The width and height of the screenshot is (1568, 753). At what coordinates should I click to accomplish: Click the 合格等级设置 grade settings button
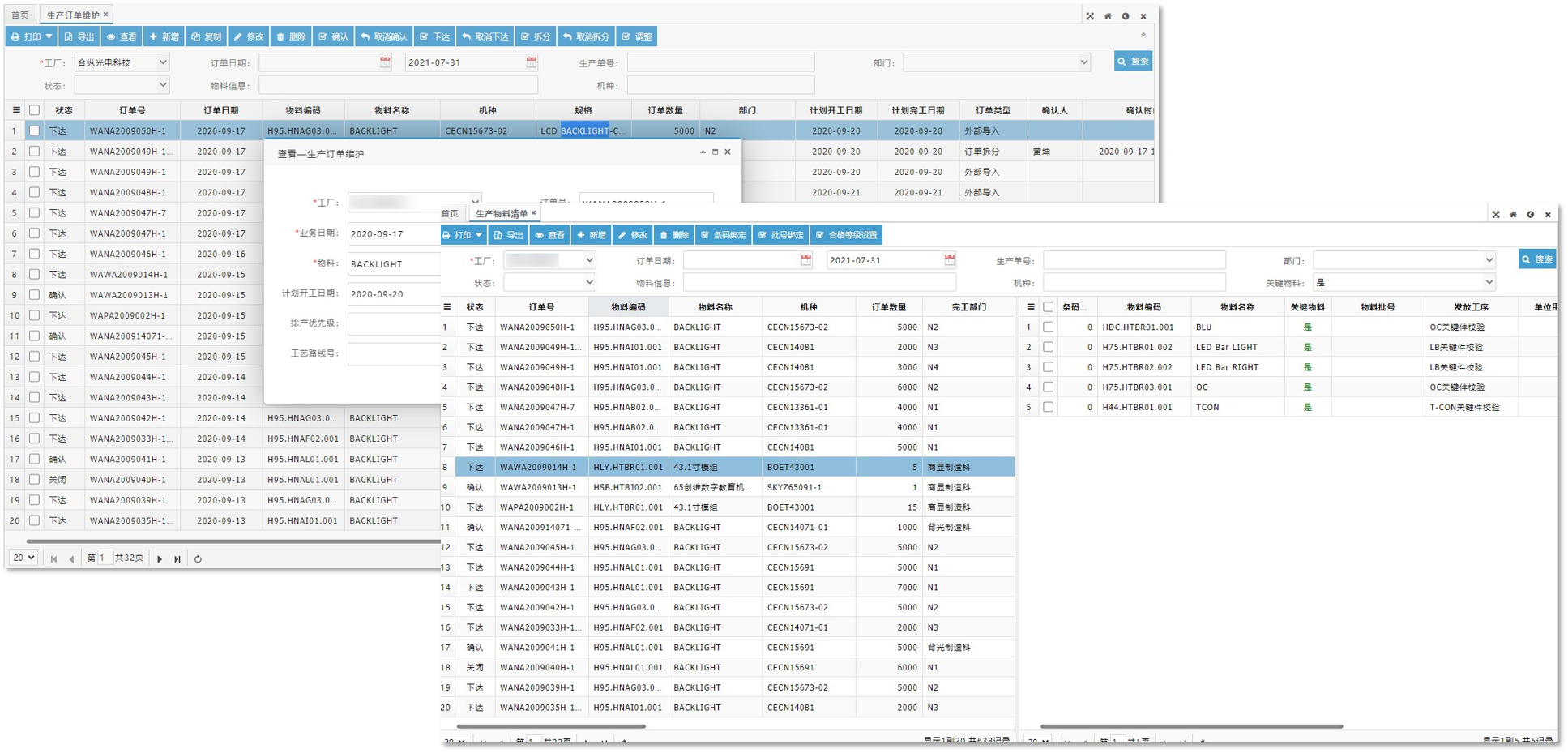(846, 235)
